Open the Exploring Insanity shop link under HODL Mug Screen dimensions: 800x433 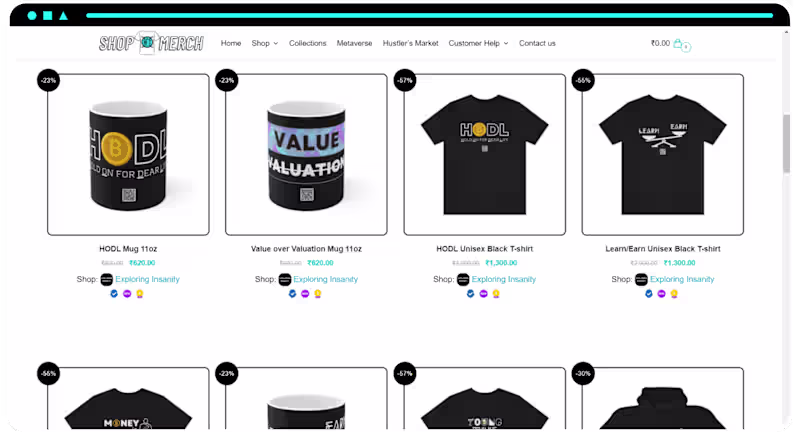click(147, 279)
